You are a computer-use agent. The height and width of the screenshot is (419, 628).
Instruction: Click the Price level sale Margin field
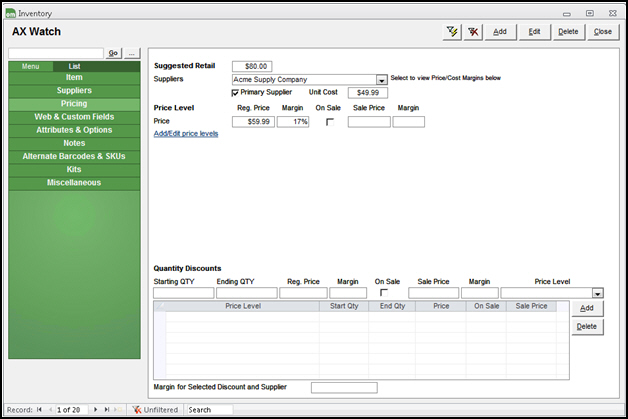point(409,122)
